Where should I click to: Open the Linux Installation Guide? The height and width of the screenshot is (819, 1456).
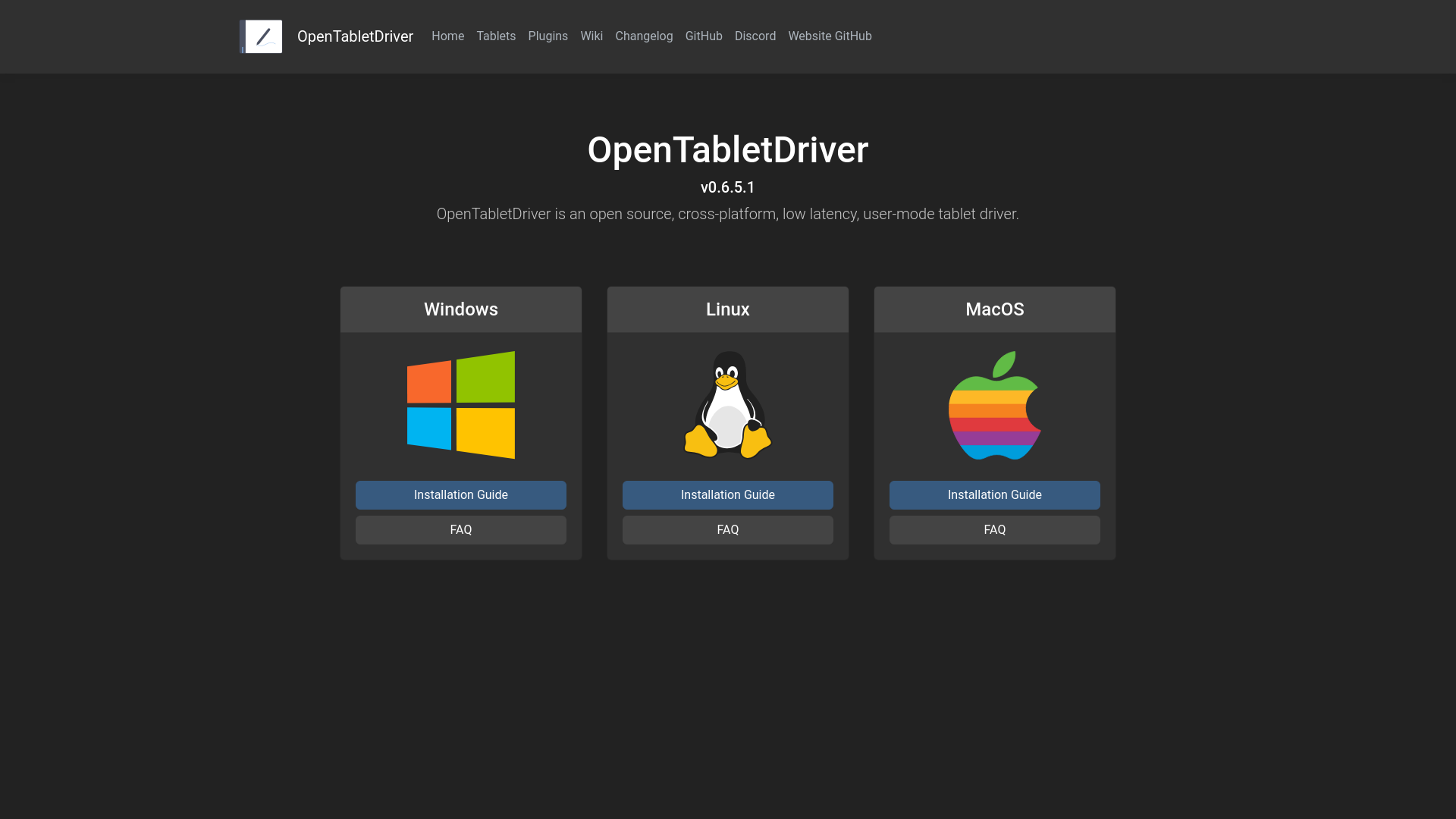pyautogui.click(x=728, y=495)
